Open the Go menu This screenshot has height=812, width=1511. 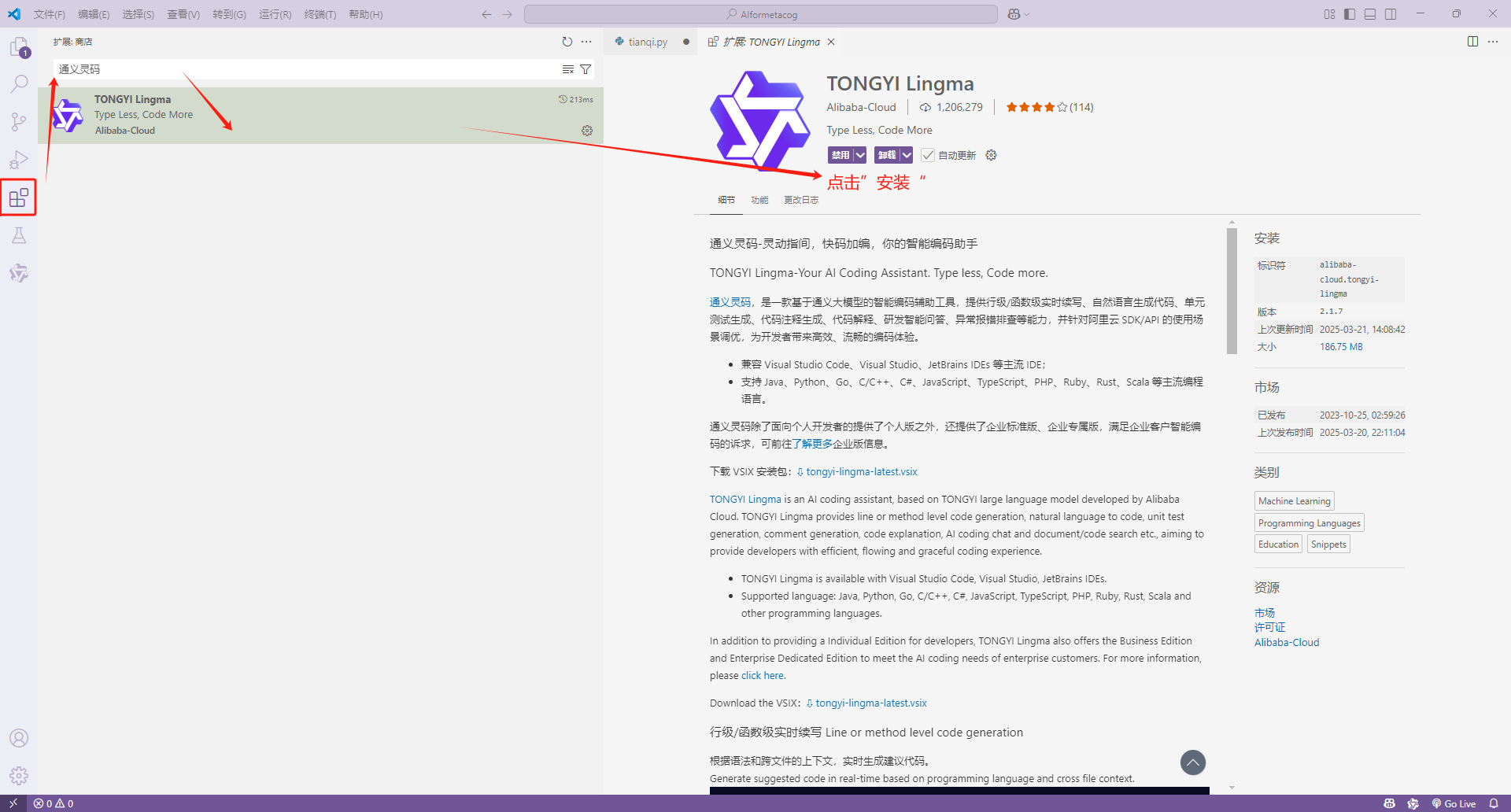(x=229, y=14)
